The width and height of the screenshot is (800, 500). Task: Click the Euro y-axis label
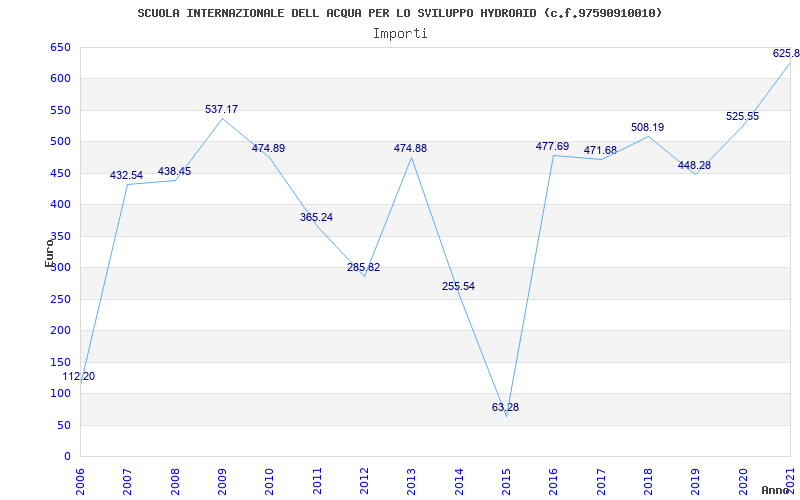tap(49, 253)
